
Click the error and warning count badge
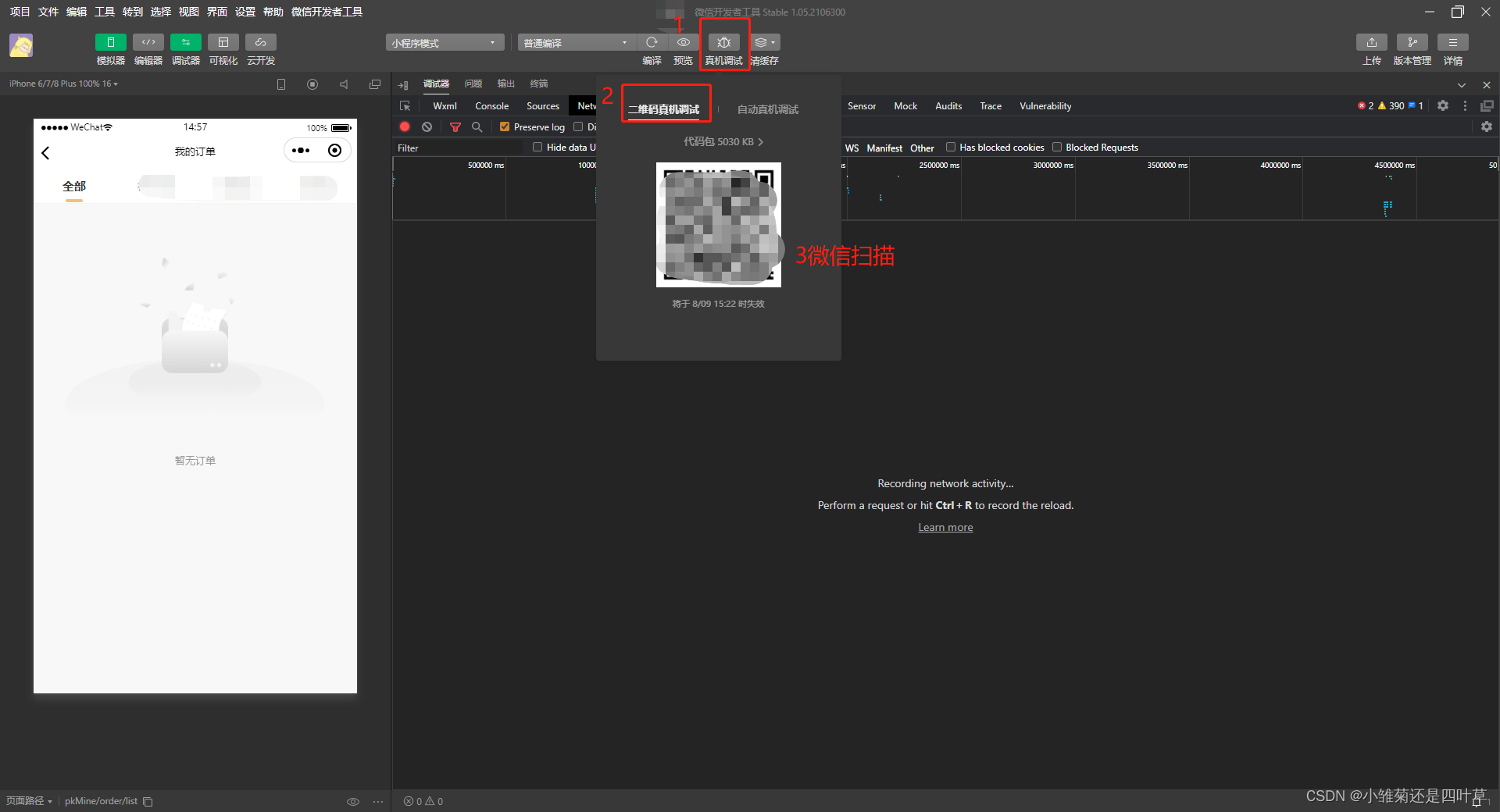coord(1391,105)
